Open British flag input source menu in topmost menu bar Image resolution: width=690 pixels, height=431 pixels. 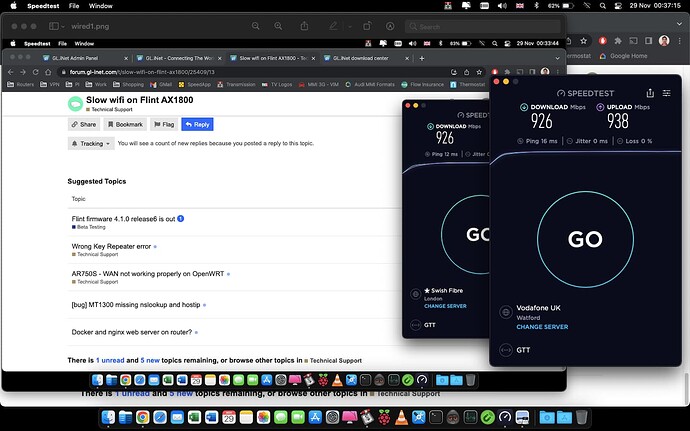(x=520, y=6)
